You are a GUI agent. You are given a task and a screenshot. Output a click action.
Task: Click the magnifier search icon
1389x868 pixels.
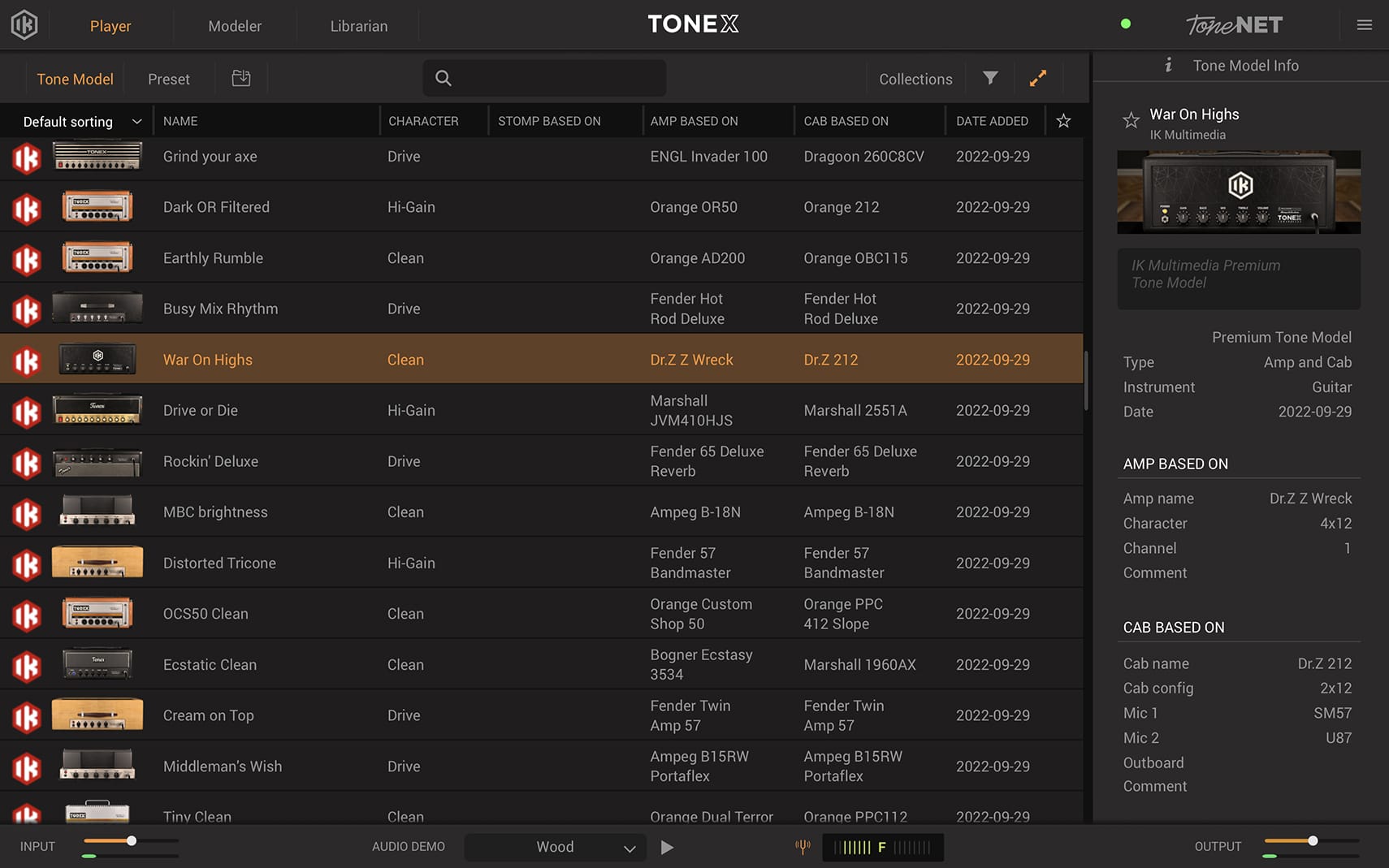tap(444, 78)
